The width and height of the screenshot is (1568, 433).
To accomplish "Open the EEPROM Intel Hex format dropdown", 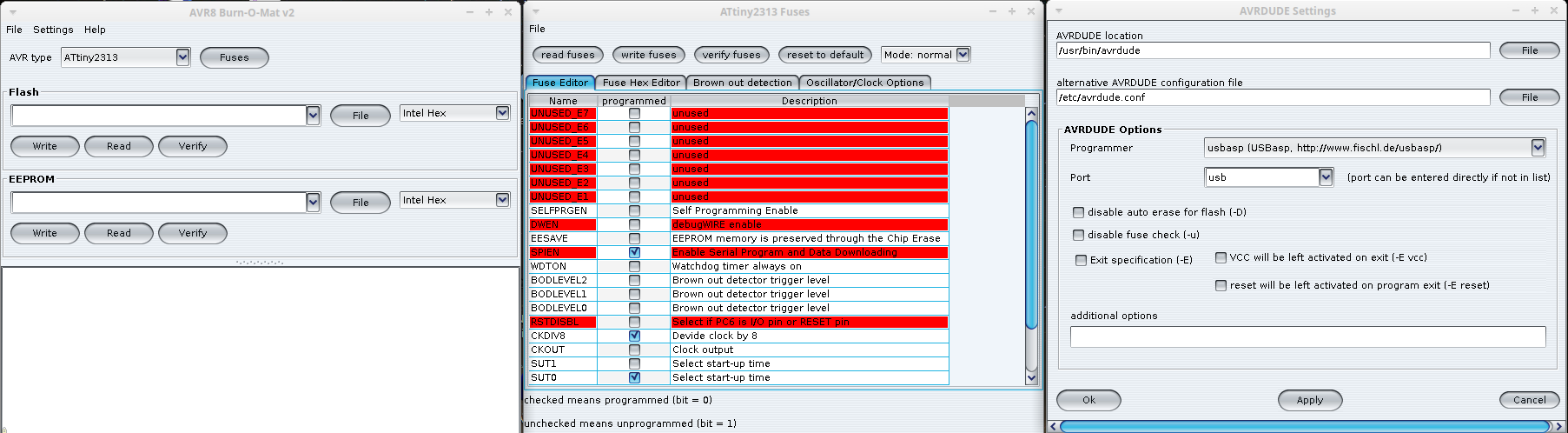I will click(455, 200).
